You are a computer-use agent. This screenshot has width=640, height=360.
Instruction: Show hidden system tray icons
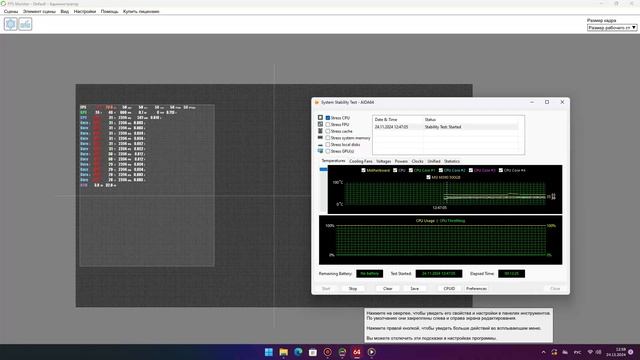click(x=543, y=352)
